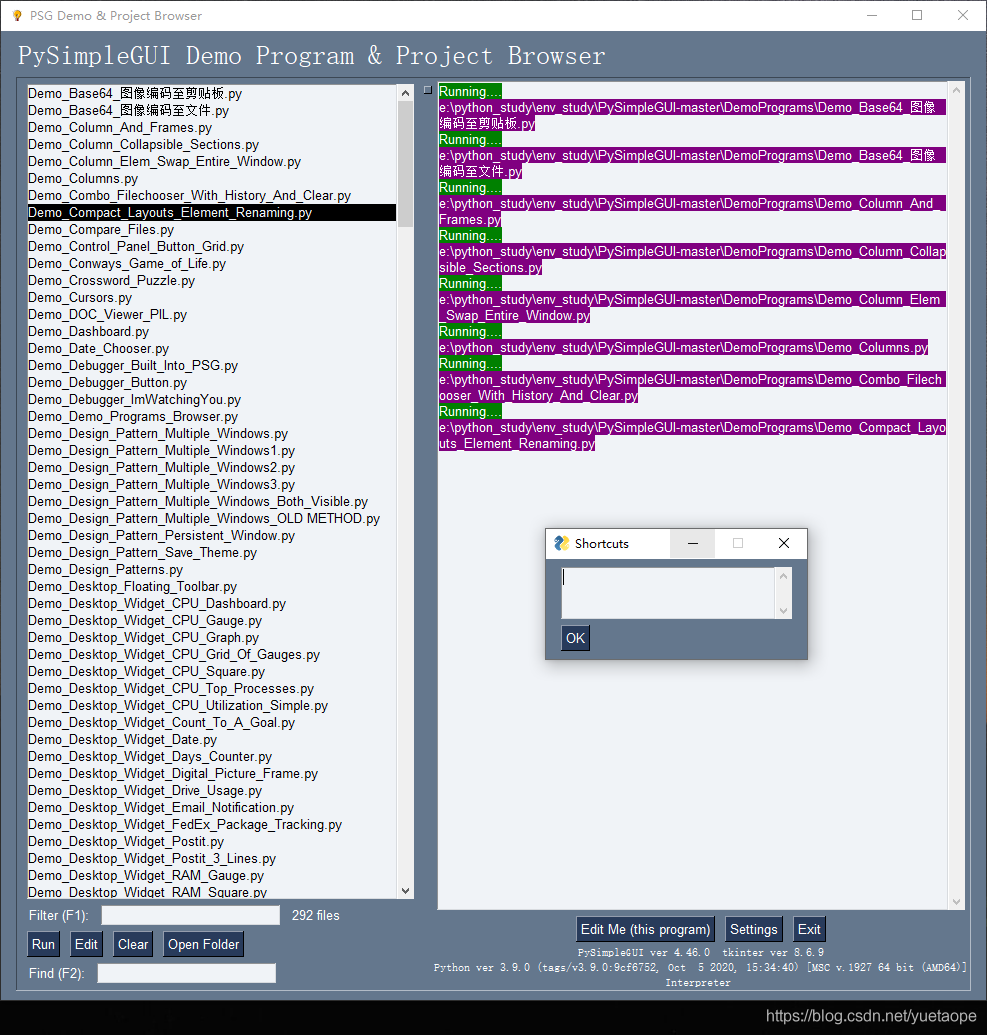The width and height of the screenshot is (987, 1035).
Task: Minimize the Shortcuts dialog
Action: [x=693, y=543]
